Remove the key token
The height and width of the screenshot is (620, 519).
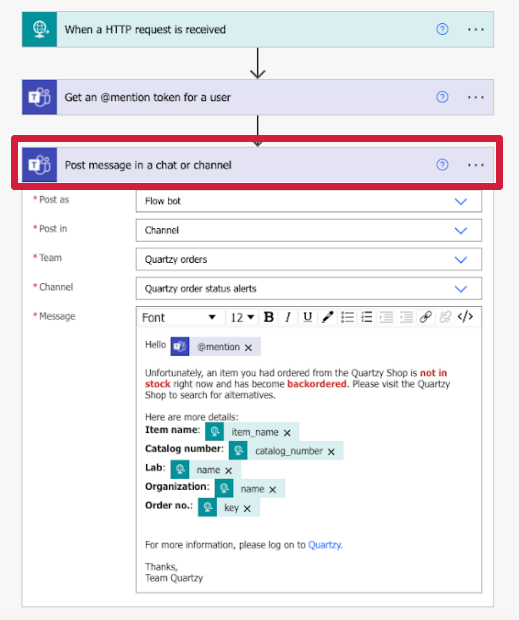(247, 508)
